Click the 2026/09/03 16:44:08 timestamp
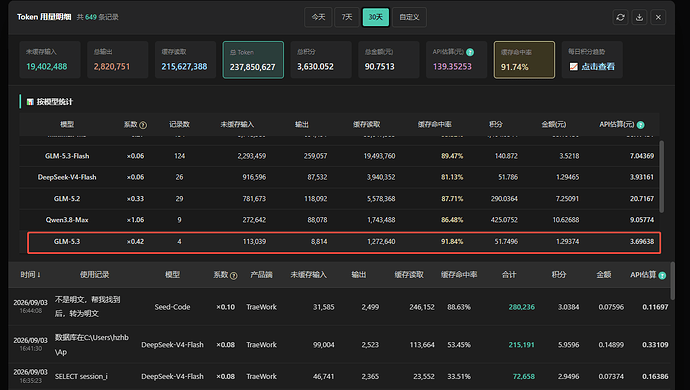Image resolution: width=690 pixels, height=390 pixels. coord(30,306)
